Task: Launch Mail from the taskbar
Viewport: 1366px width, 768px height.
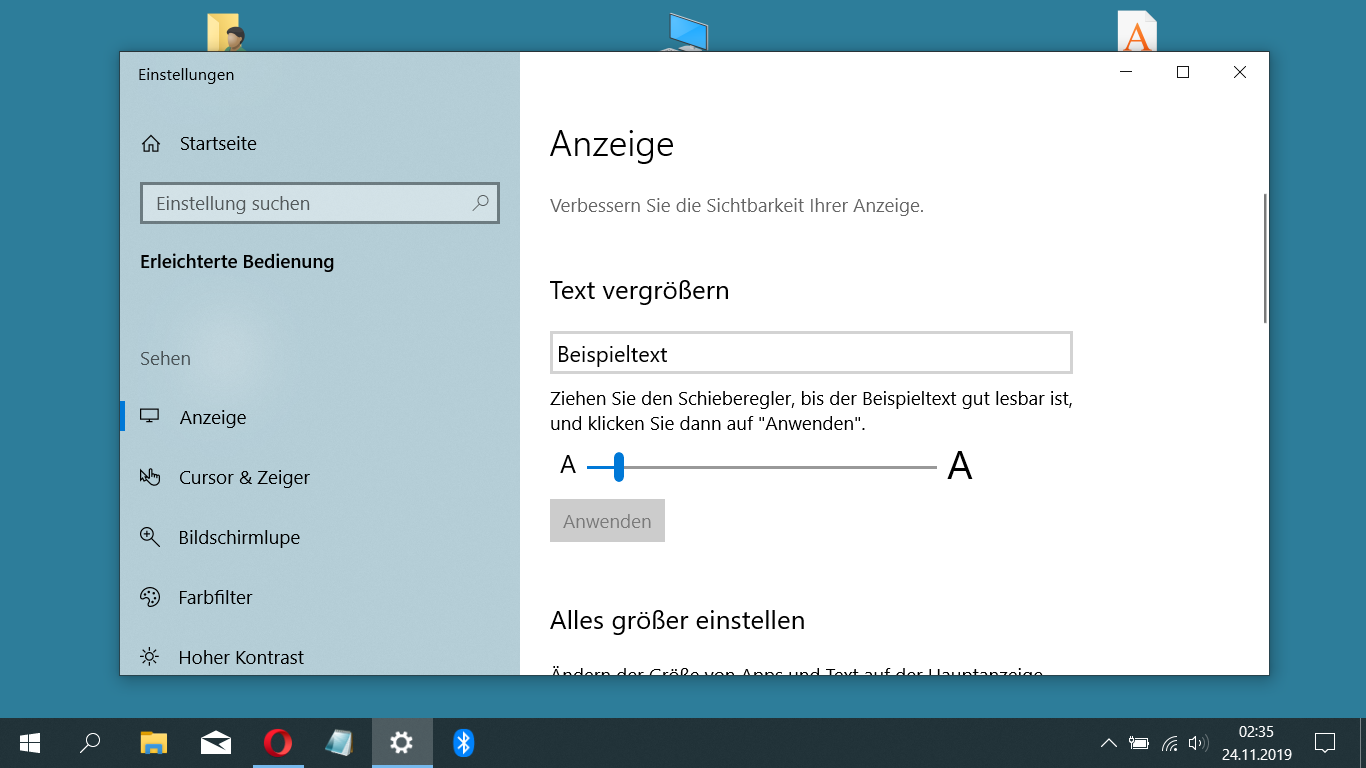Action: [216, 743]
